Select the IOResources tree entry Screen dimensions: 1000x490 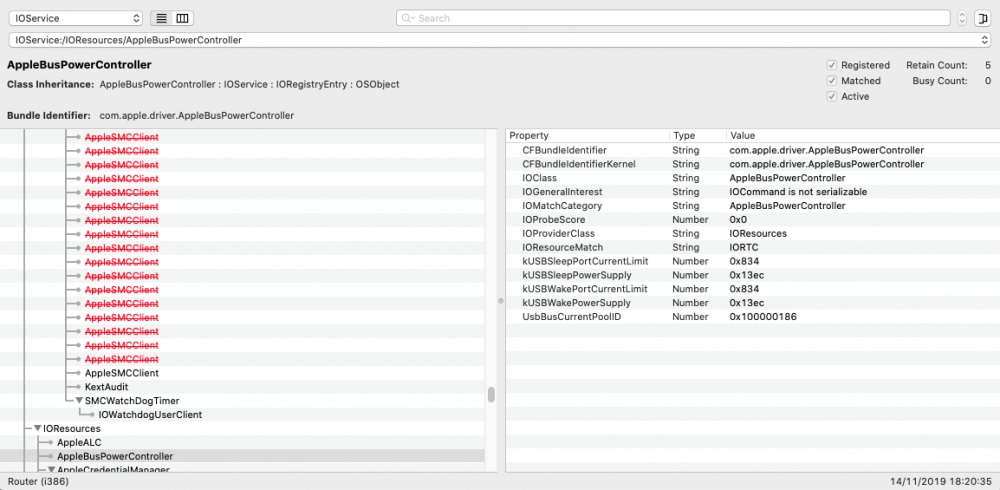(x=72, y=429)
